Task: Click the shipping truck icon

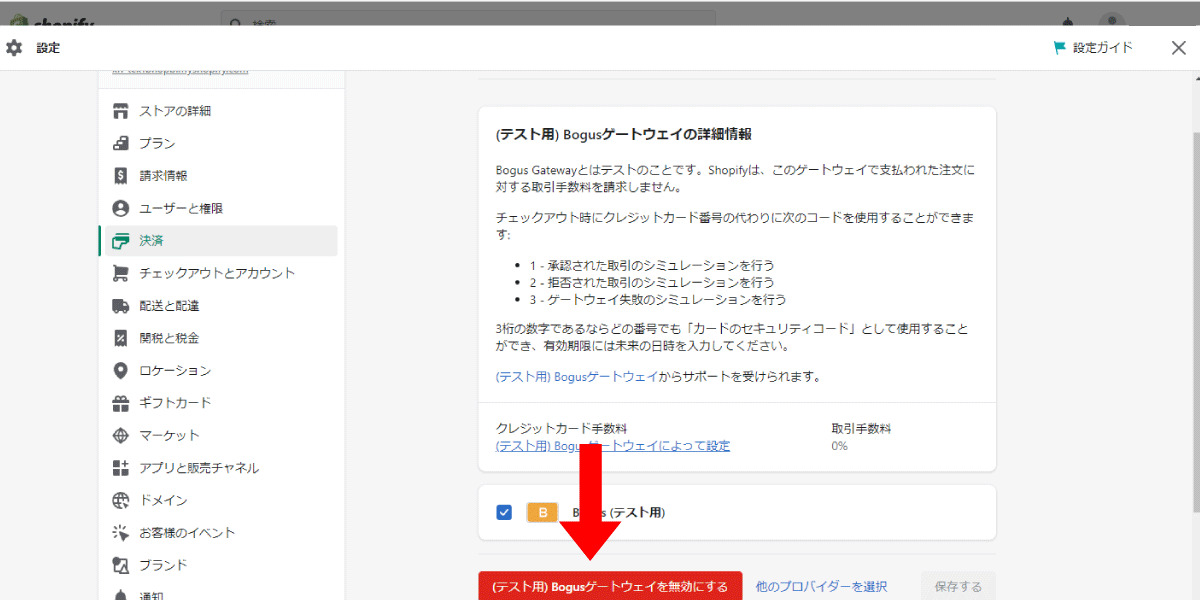Action: tap(121, 306)
